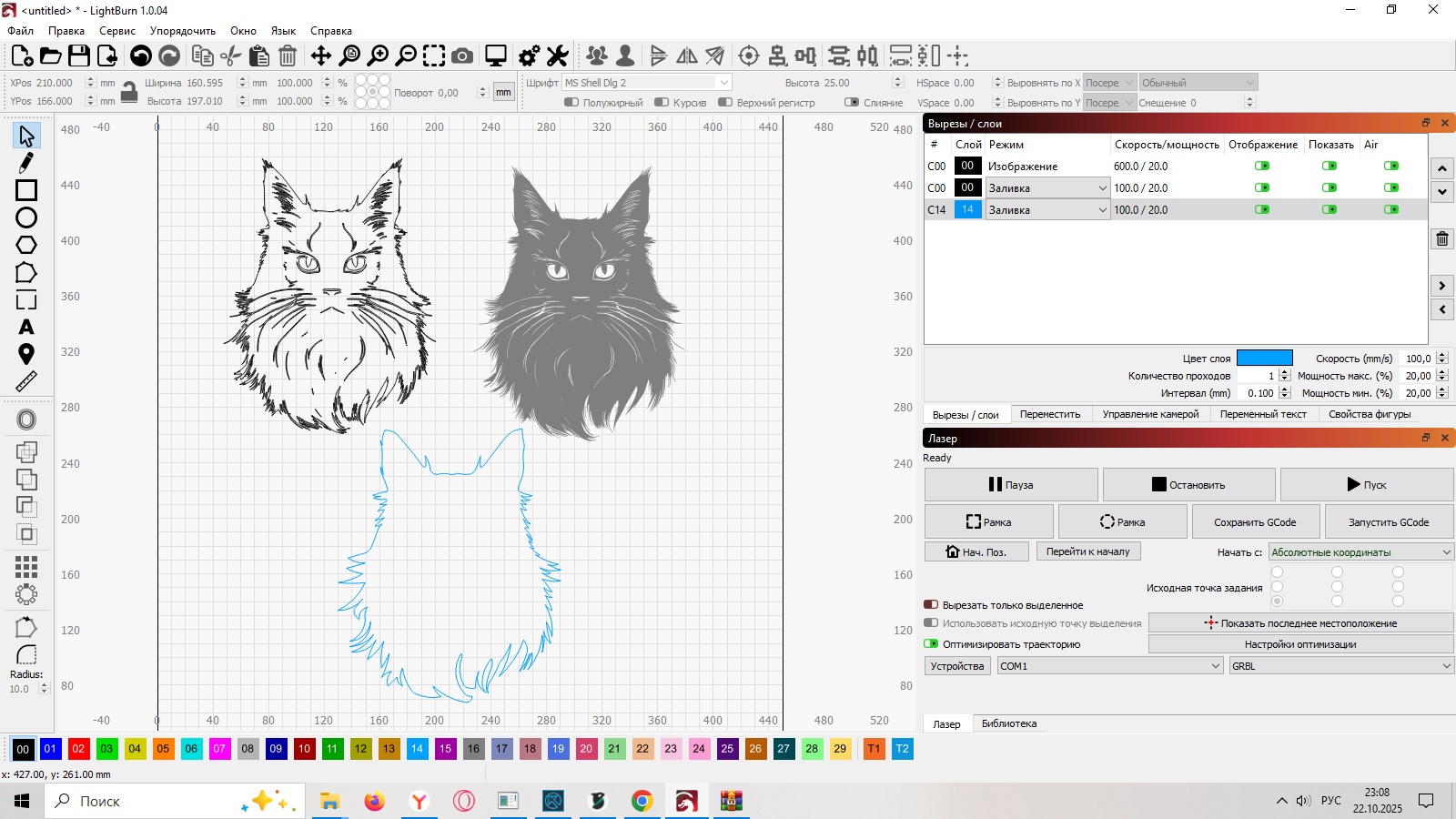Select the Rectangle drawing tool
The width and height of the screenshot is (1456, 819).
(x=25, y=190)
